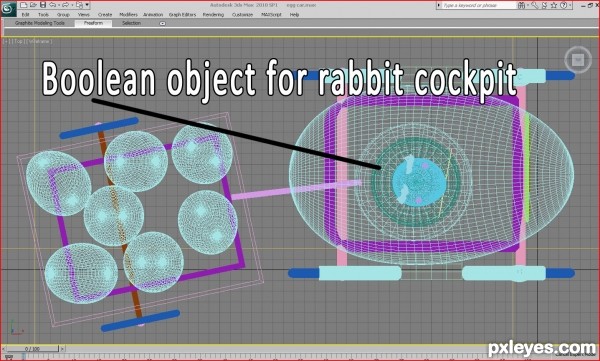Open the Views menu
This screenshot has height=361, width=600.
(84, 15)
